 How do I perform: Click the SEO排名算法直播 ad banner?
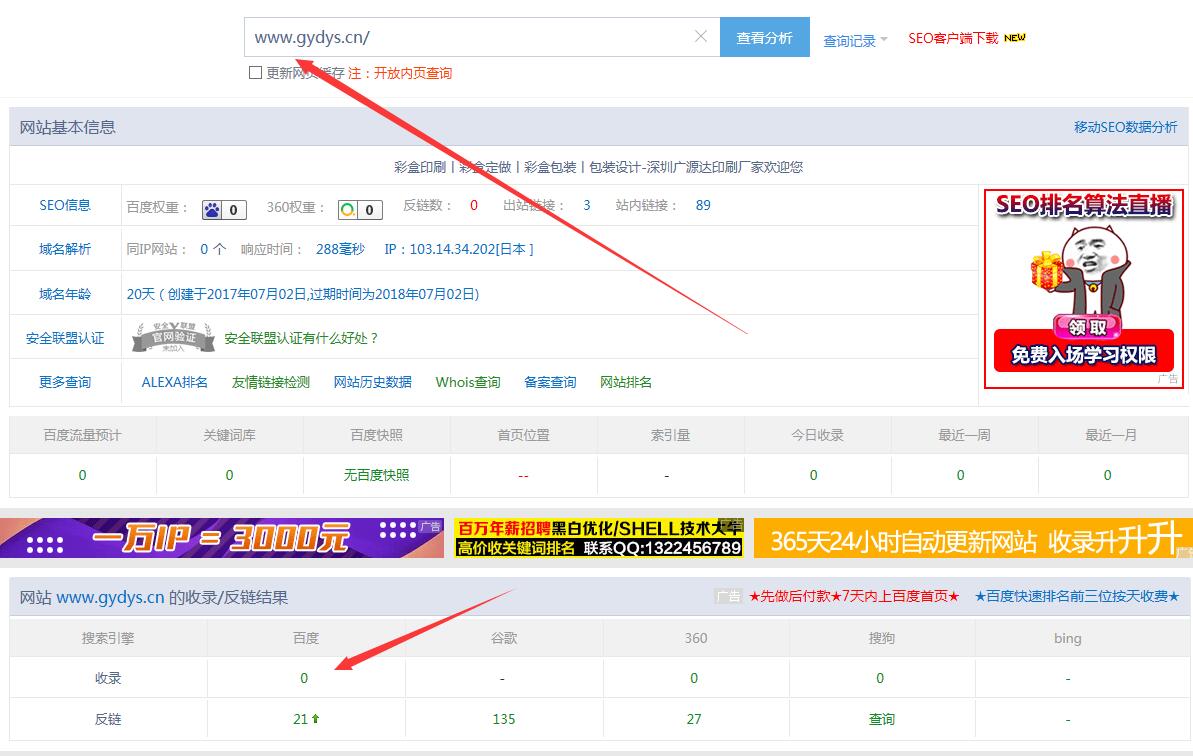click(1083, 288)
